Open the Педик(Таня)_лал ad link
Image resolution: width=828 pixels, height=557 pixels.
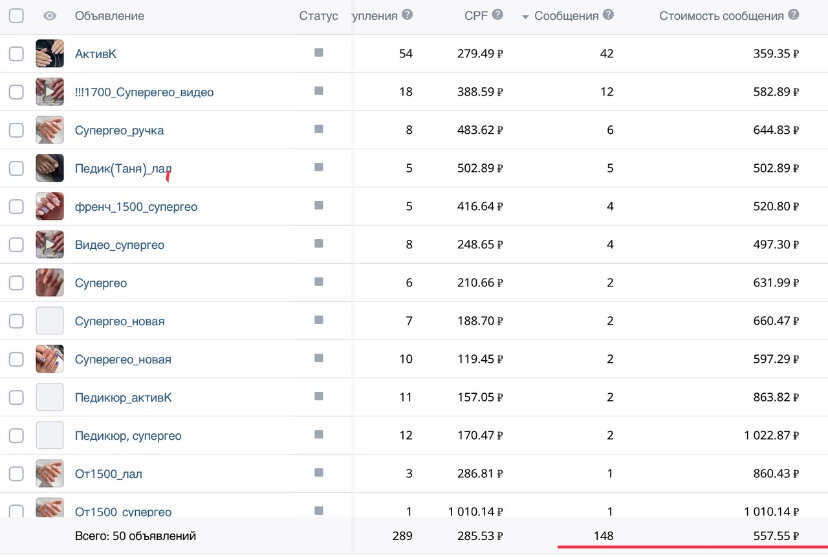tap(123, 169)
